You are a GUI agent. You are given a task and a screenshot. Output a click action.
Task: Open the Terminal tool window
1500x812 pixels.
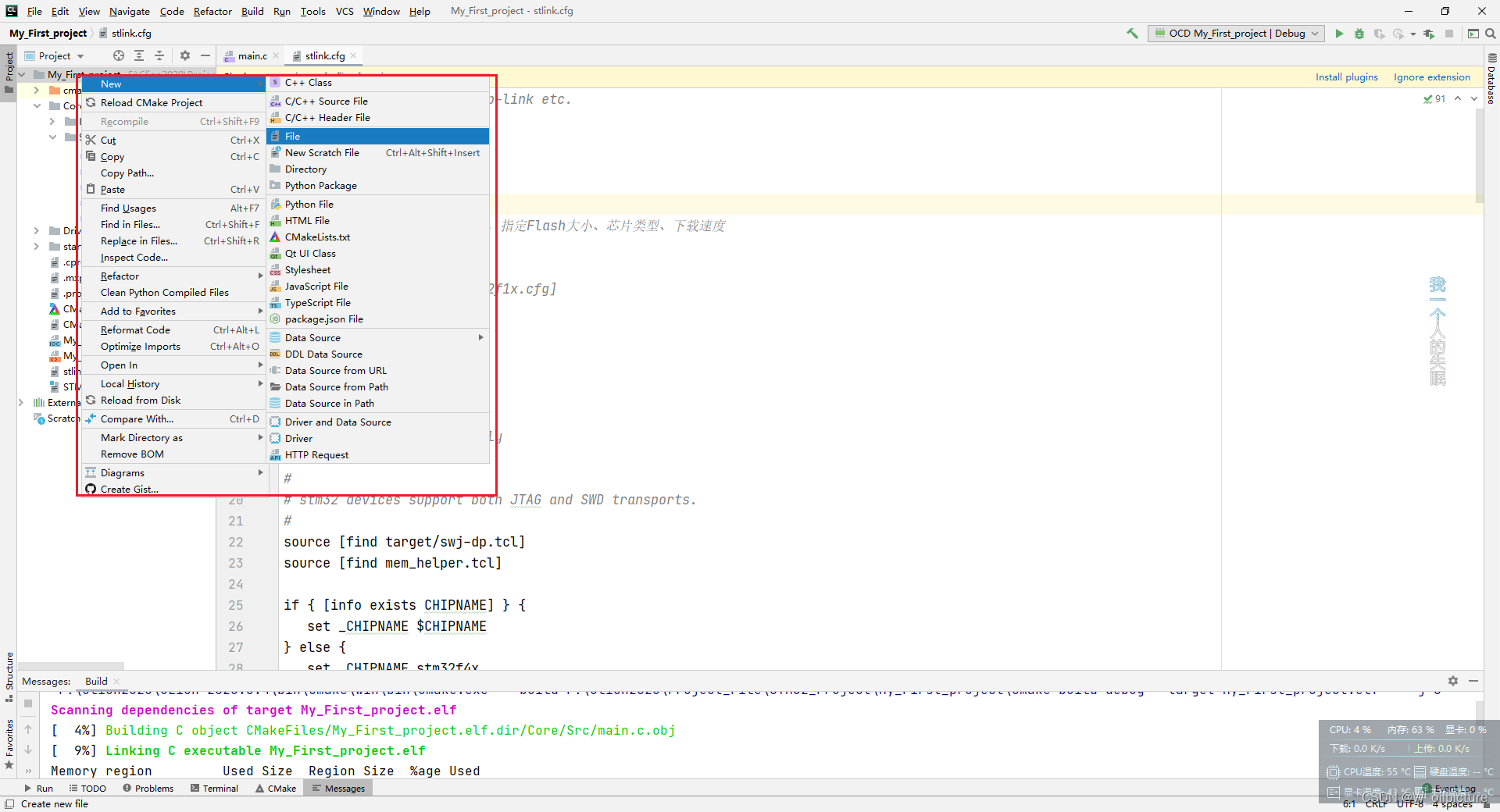point(214,789)
